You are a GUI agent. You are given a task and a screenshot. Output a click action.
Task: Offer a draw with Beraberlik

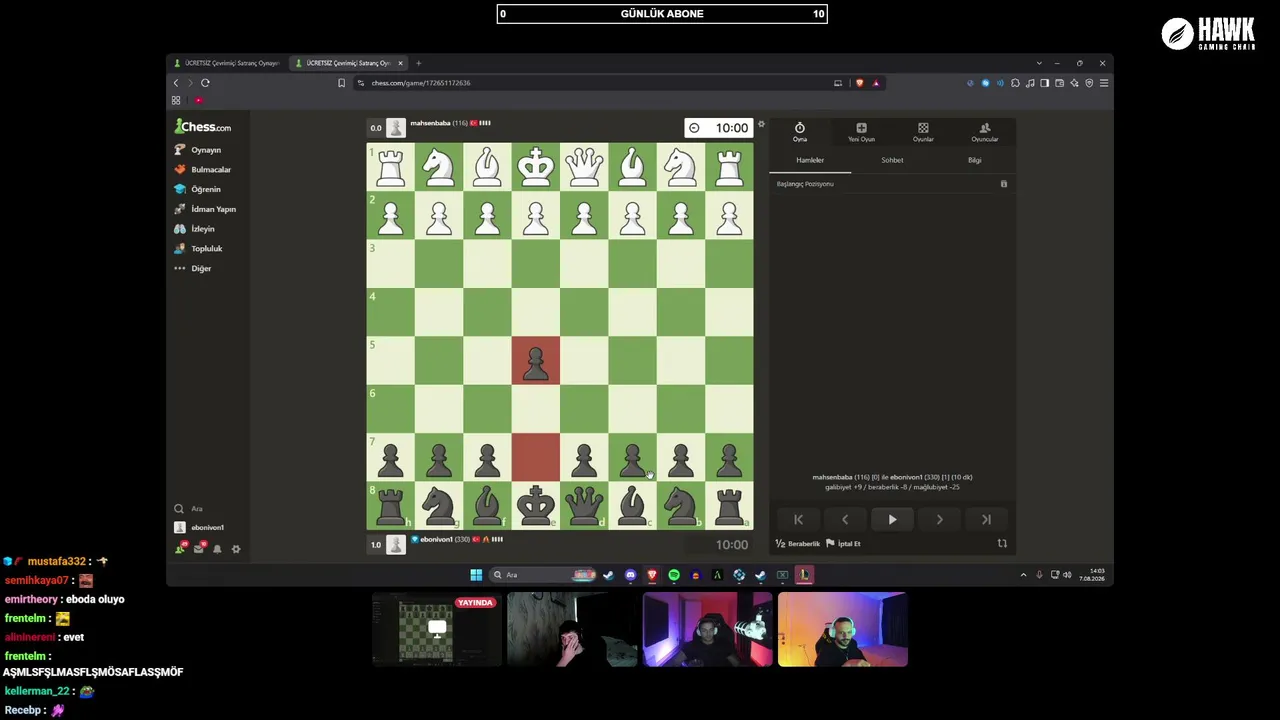798,544
